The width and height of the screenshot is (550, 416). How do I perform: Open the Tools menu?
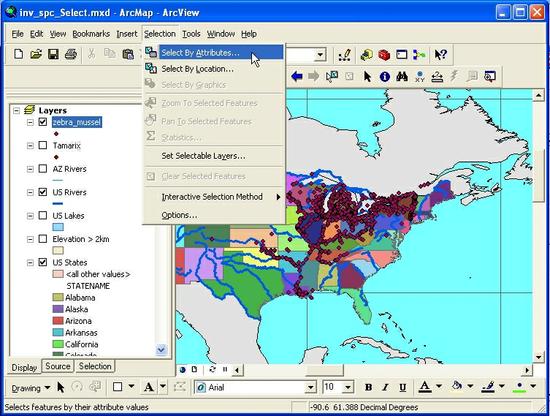(191, 34)
